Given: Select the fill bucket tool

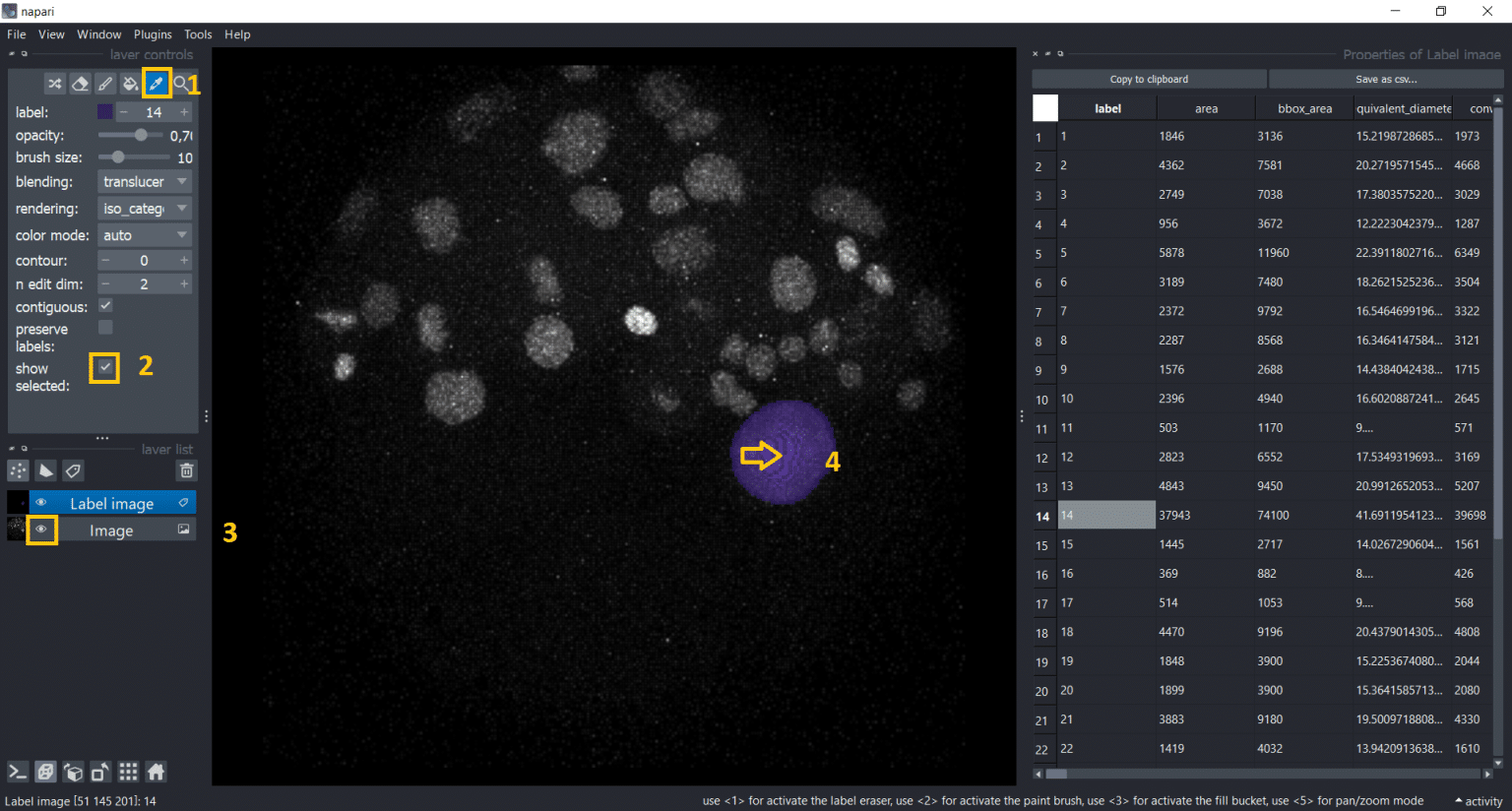Looking at the screenshot, I should pyautogui.click(x=131, y=84).
